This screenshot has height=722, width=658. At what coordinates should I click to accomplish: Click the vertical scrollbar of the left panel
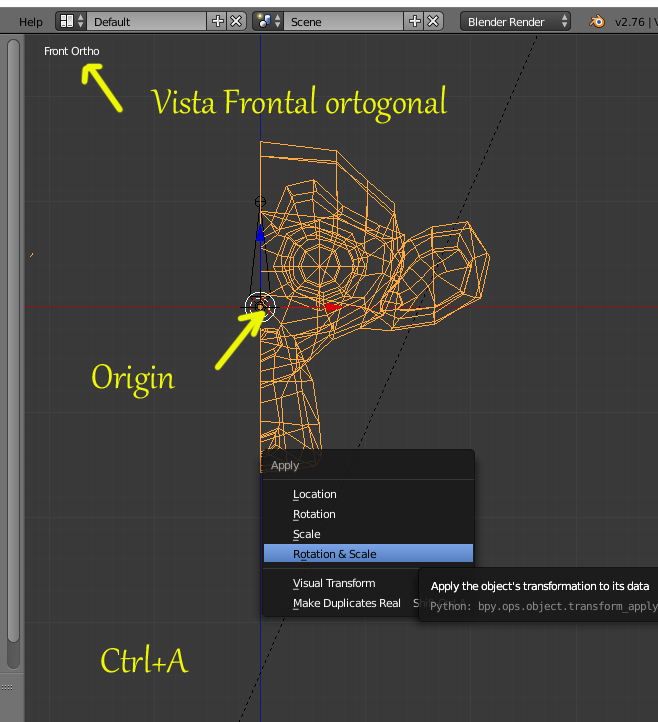[13, 341]
